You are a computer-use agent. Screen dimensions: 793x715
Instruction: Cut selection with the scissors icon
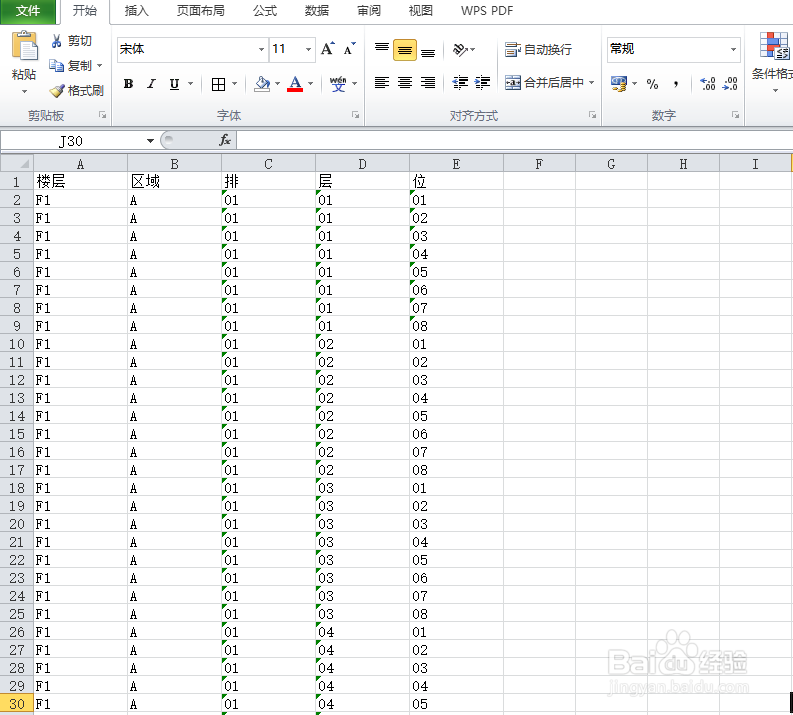tap(56, 41)
